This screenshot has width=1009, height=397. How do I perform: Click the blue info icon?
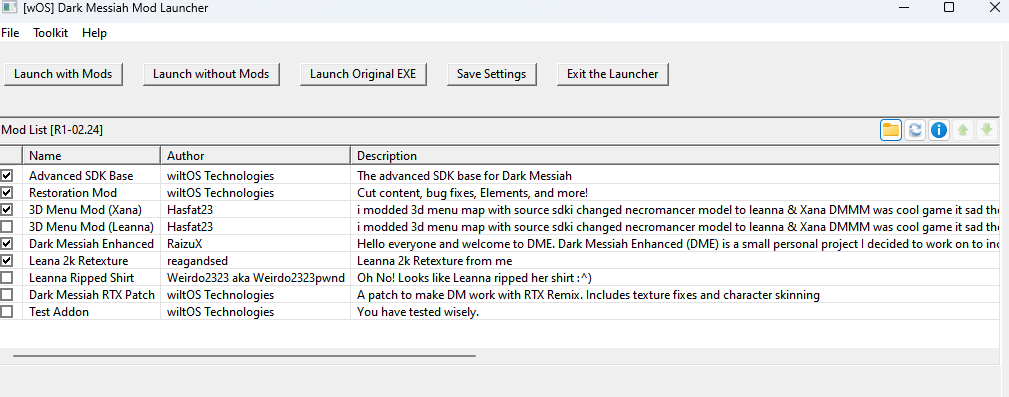pos(939,130)
